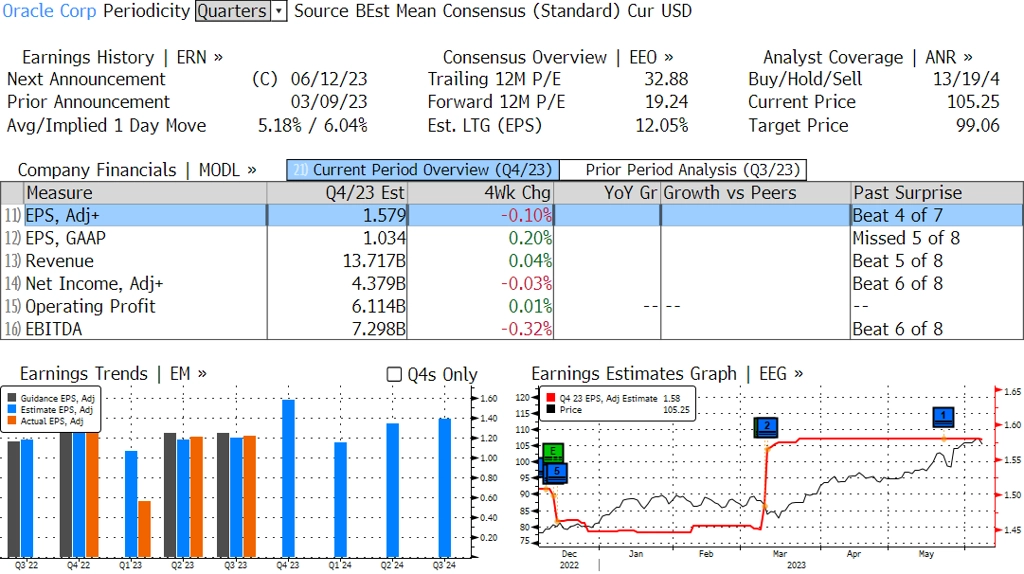This screenshot has height=574, width=1024.
Task: Click the Trailing 12M P/E value 32.88
Action: (666, 80)
